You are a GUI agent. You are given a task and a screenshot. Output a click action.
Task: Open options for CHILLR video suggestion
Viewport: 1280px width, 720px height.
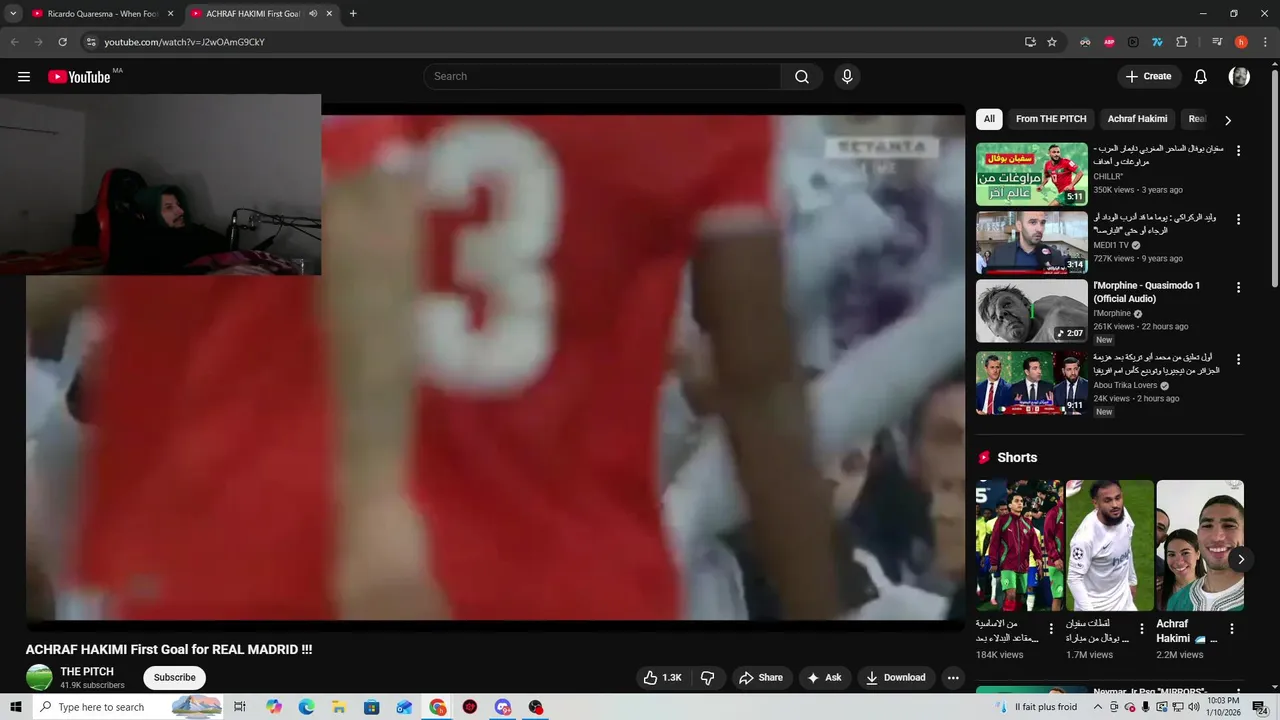(x=1238, y=151)
